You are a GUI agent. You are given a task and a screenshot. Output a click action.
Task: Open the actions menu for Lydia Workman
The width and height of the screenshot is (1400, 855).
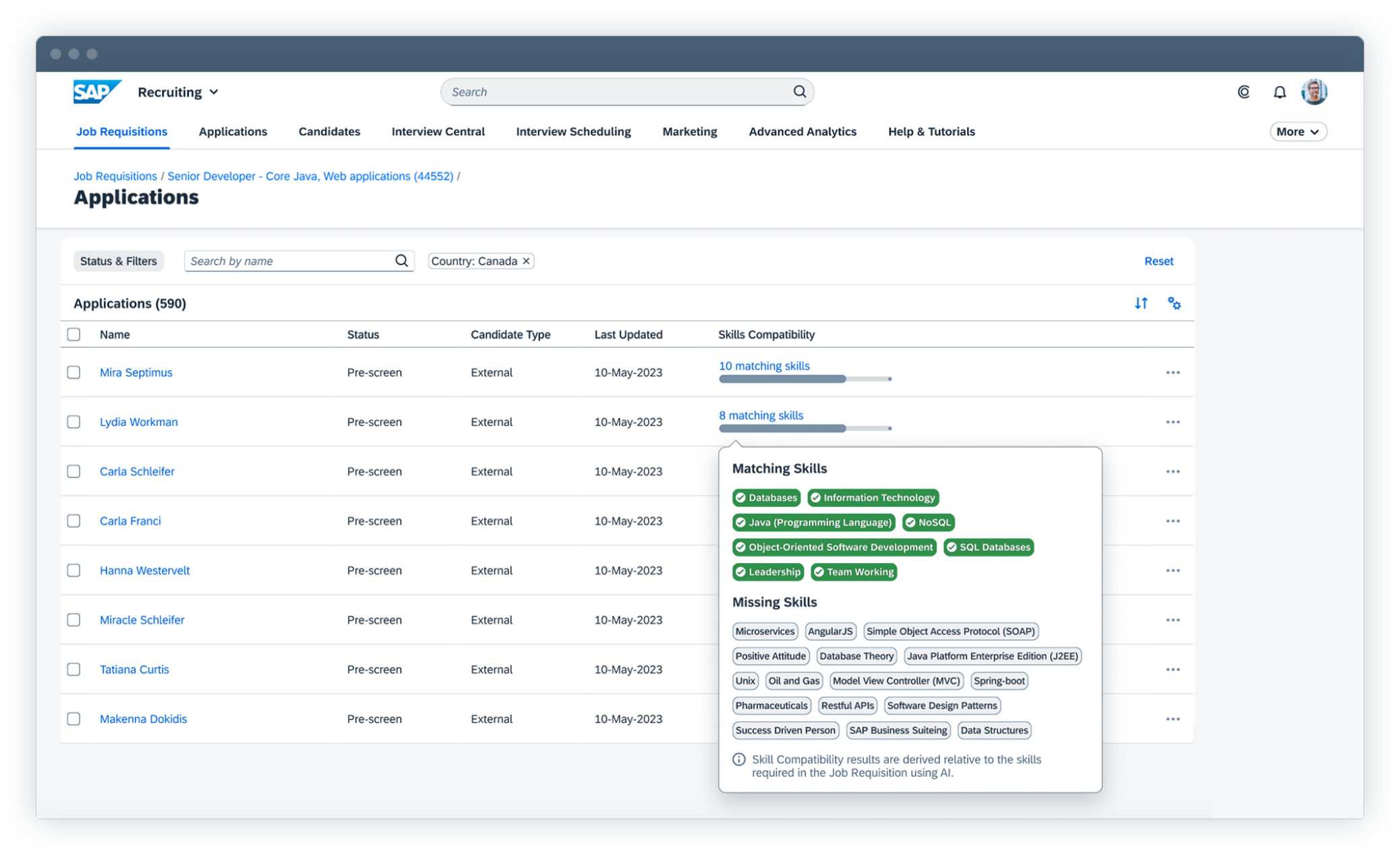(1173, 422)
